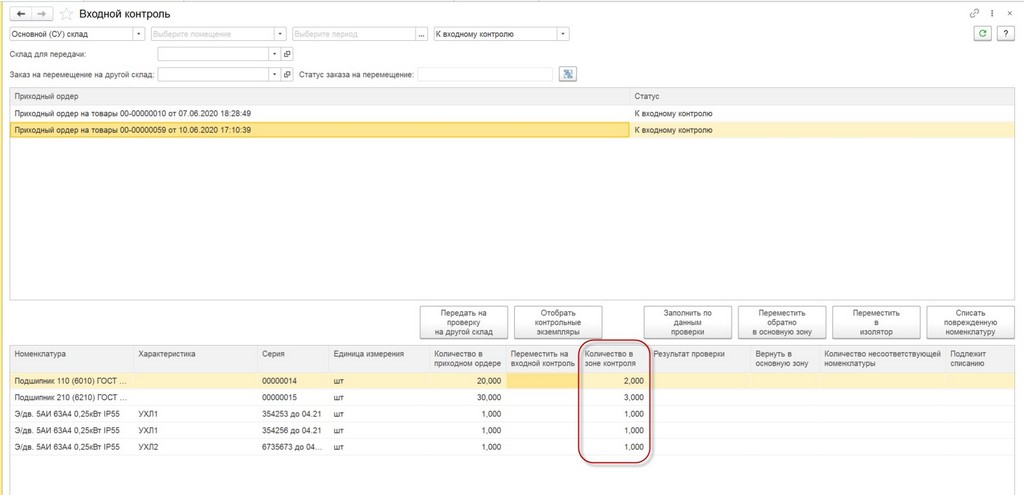The height and width of the screenshot is (495, 1024).
Task: Open the Склад для передачи record icon
Action: click(x=287, y=54)
